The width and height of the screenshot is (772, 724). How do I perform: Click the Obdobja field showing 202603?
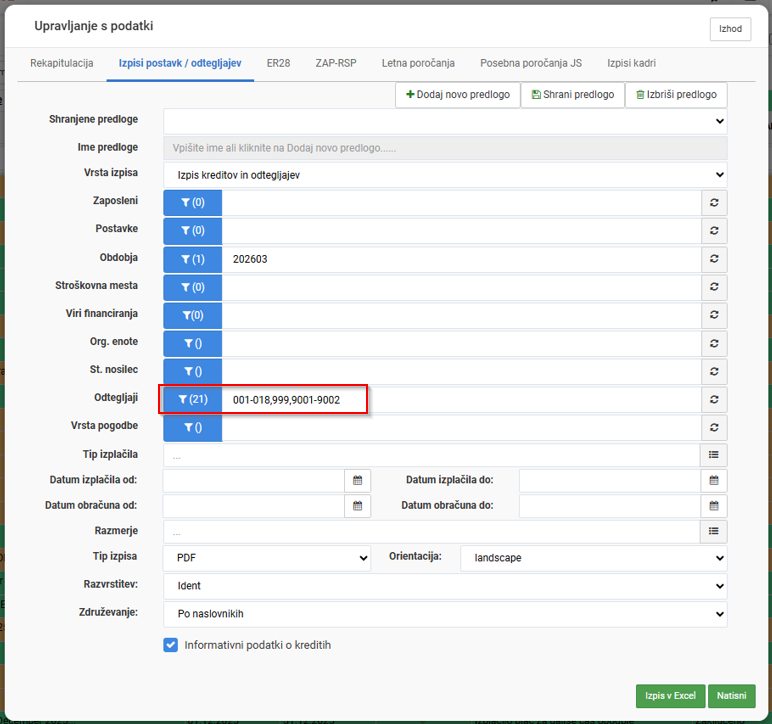(x=461, y=259)
